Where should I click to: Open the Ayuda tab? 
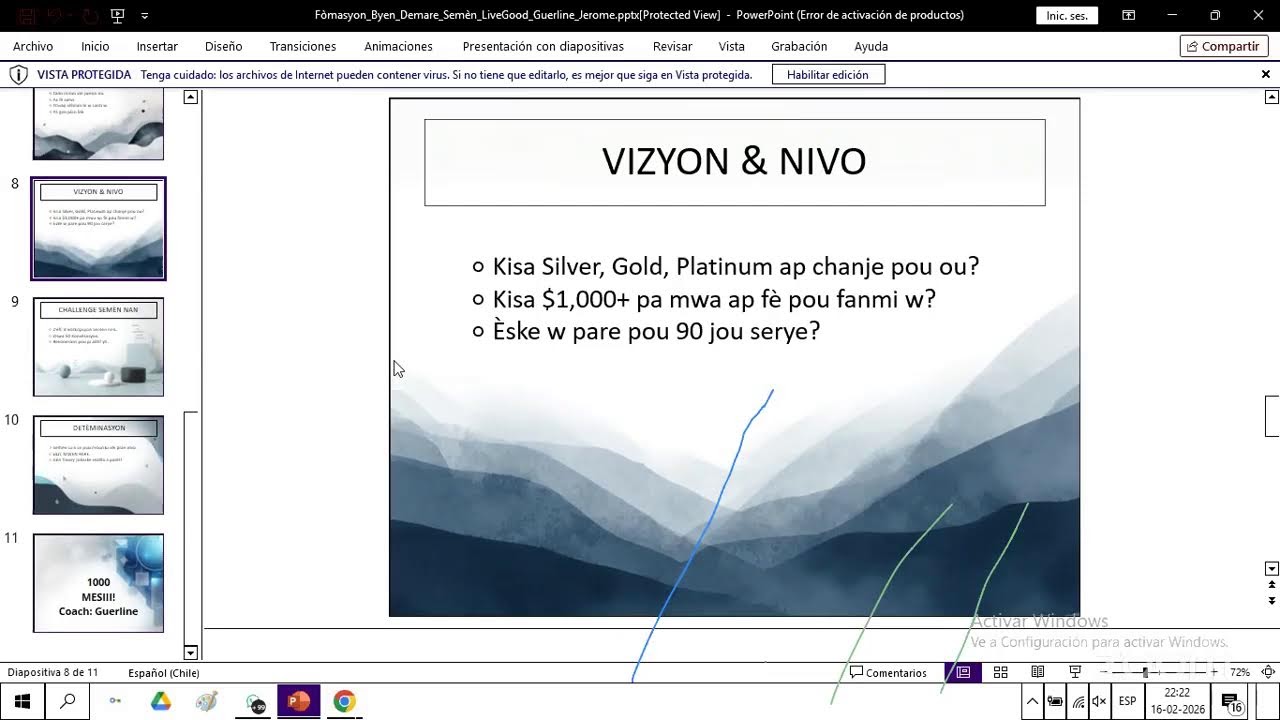pyautogui.click(x=871, y=46)
